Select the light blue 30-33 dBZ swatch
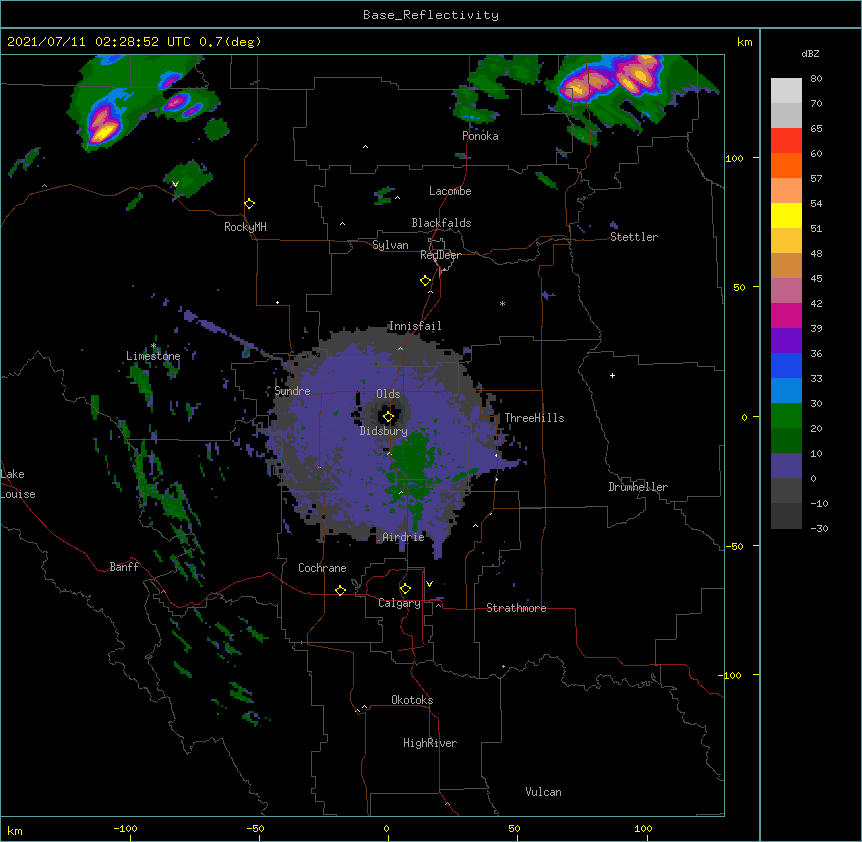 pyautogui.click(x=786, y=391)
